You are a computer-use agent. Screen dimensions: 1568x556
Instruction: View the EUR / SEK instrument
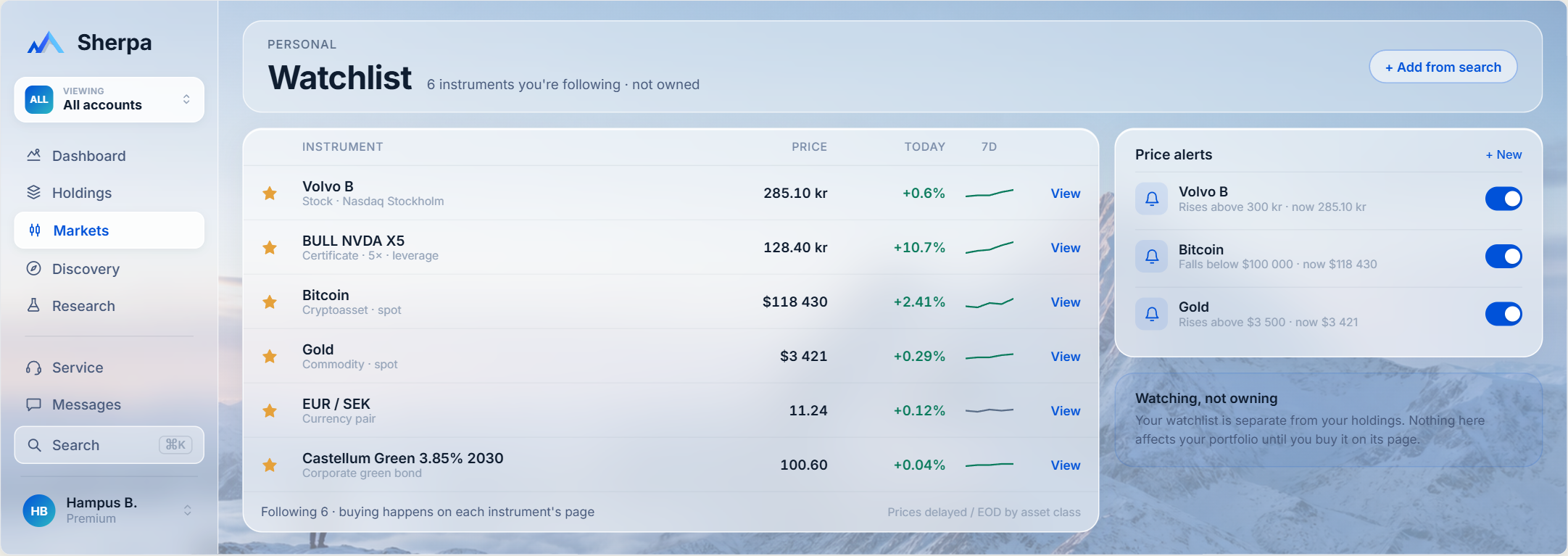[1066, 411]
